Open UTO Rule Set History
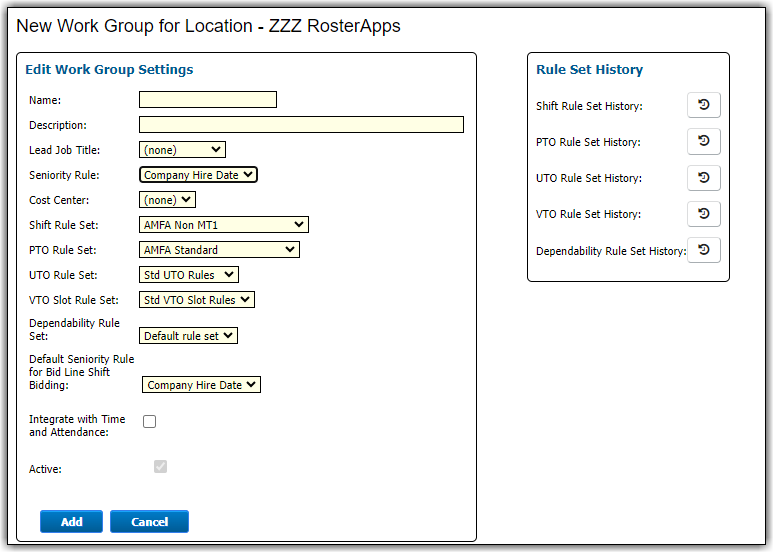The height and width of the screenshot is (553, 774). point(703,178)
